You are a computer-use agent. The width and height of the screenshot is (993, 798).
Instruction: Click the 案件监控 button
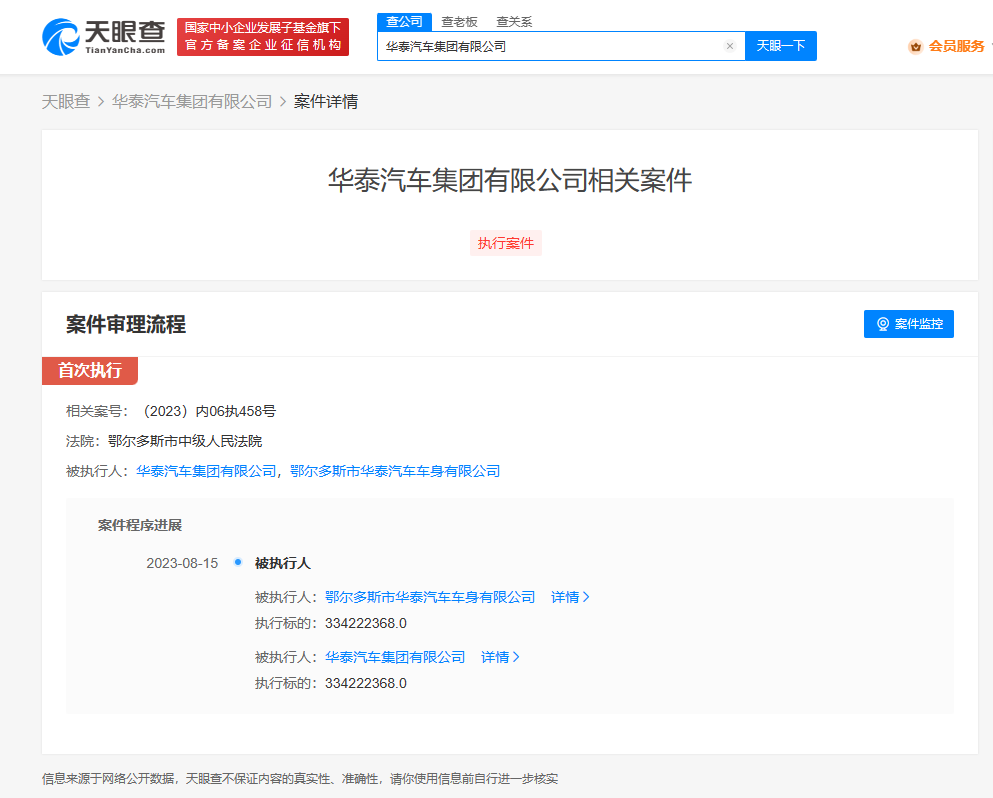click(x=909, y=324)
